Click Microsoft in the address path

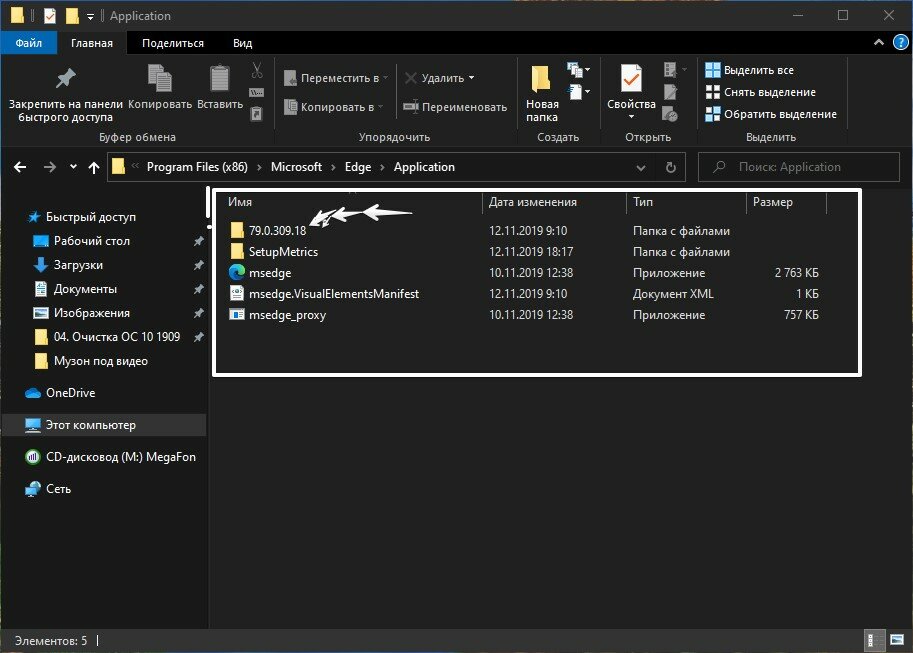coord(296,167)
